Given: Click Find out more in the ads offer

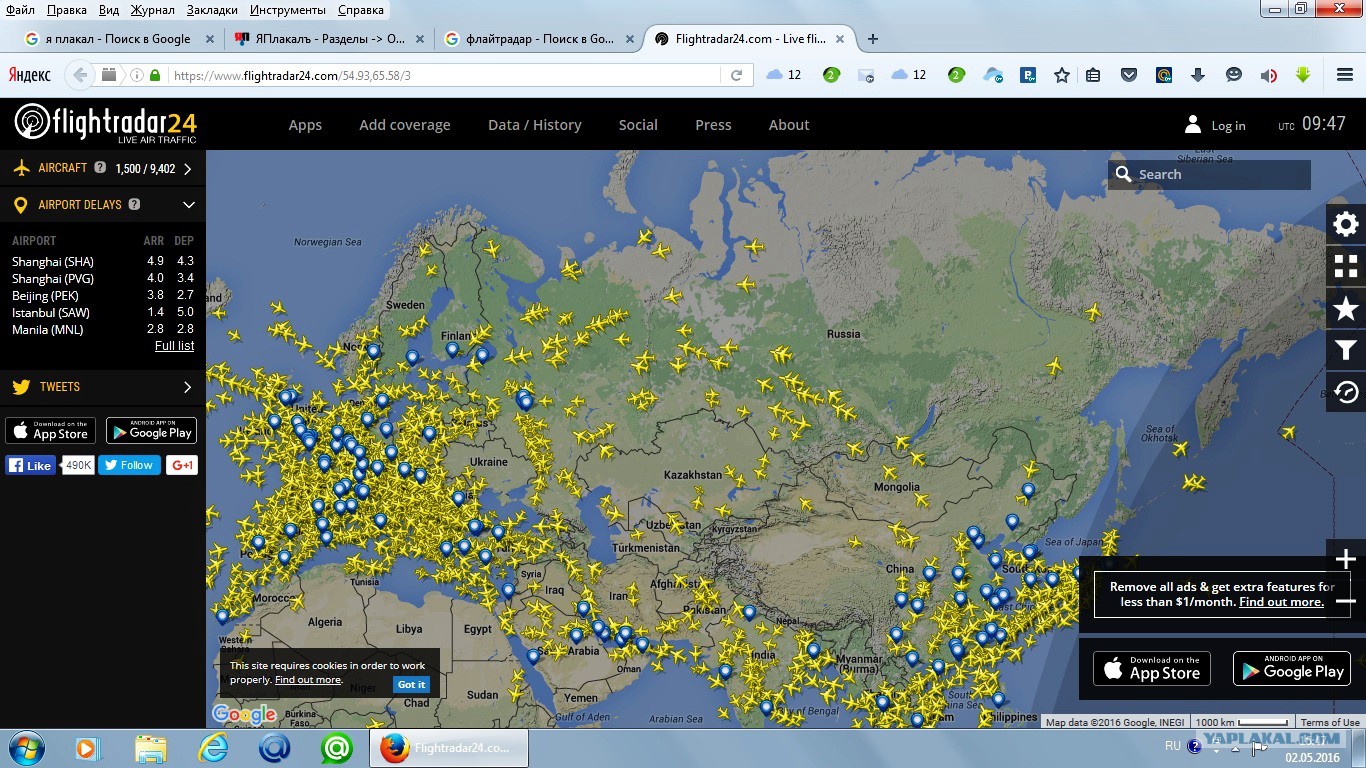Looking at the screenshot, I should pyautogui.click(x=1281, y=602).
